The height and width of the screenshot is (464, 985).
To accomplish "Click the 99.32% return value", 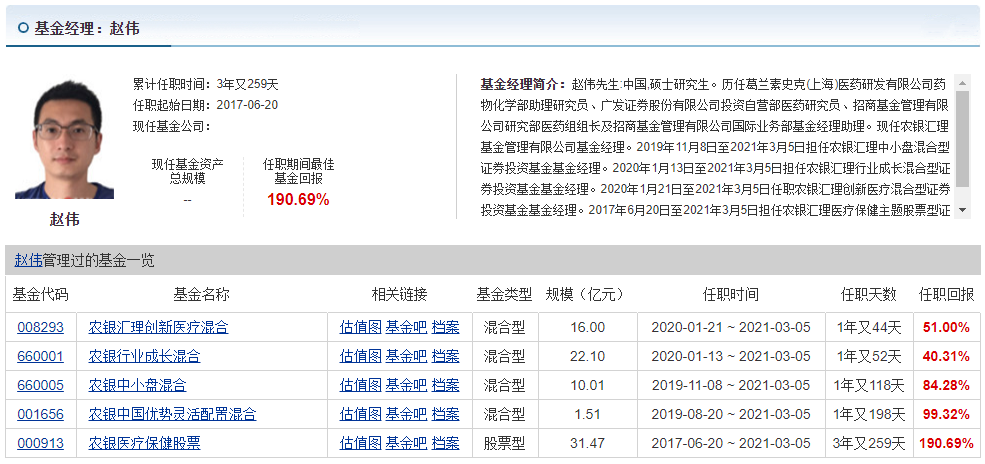I will [947, 414].
